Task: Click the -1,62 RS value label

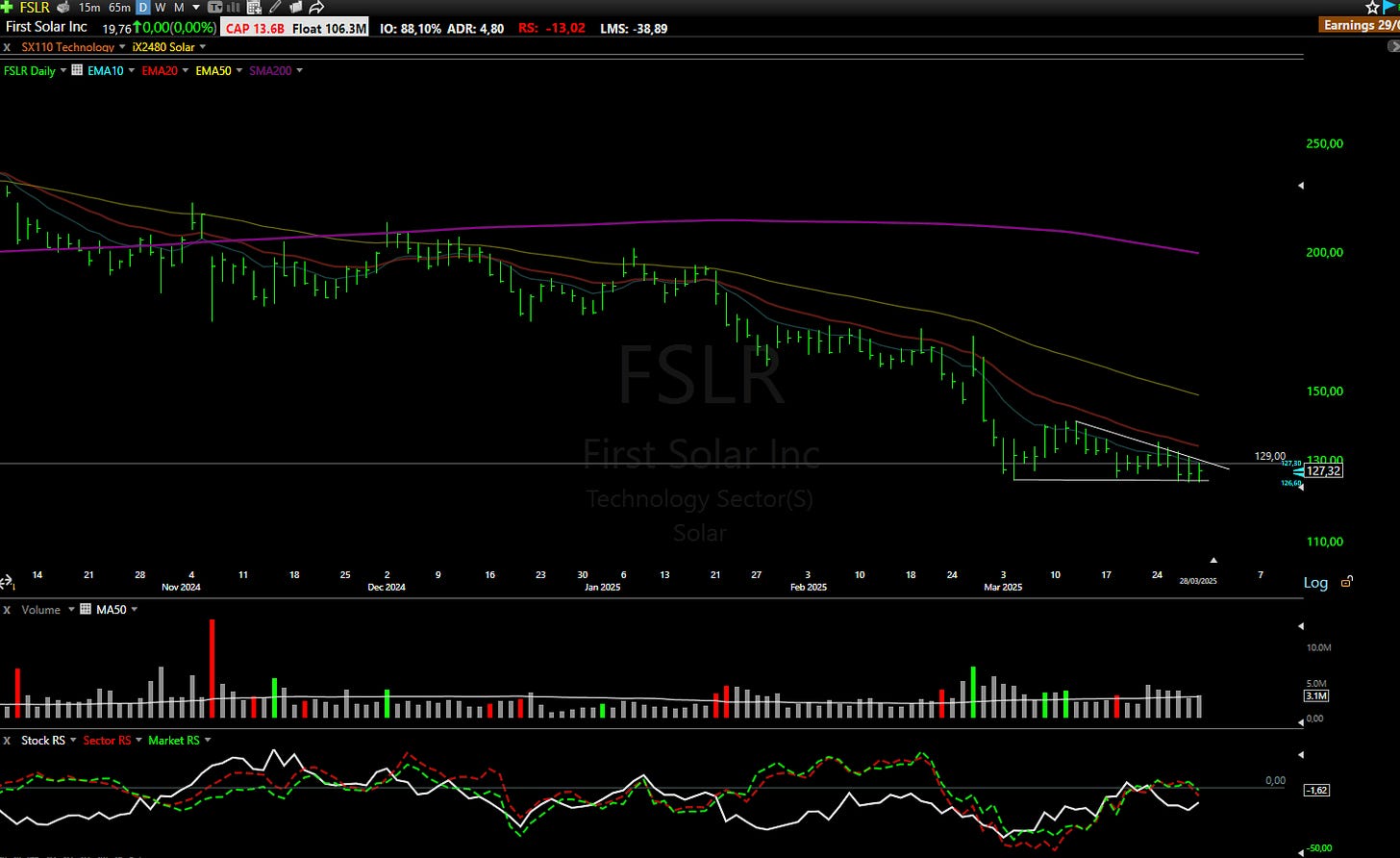Action: click(x=1316, y=790)
